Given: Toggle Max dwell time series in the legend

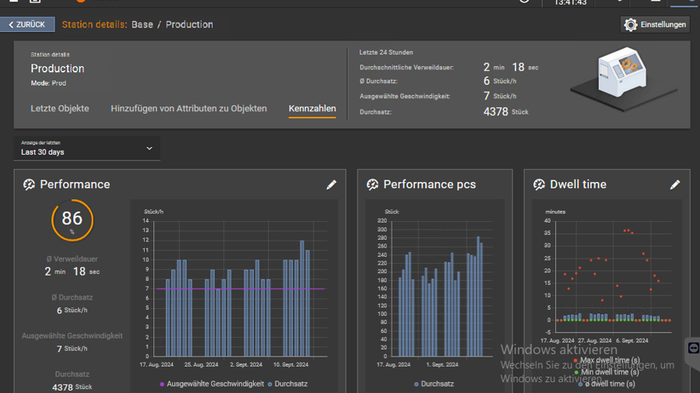Looking at the screenshot, I should (x=606, y=360).
